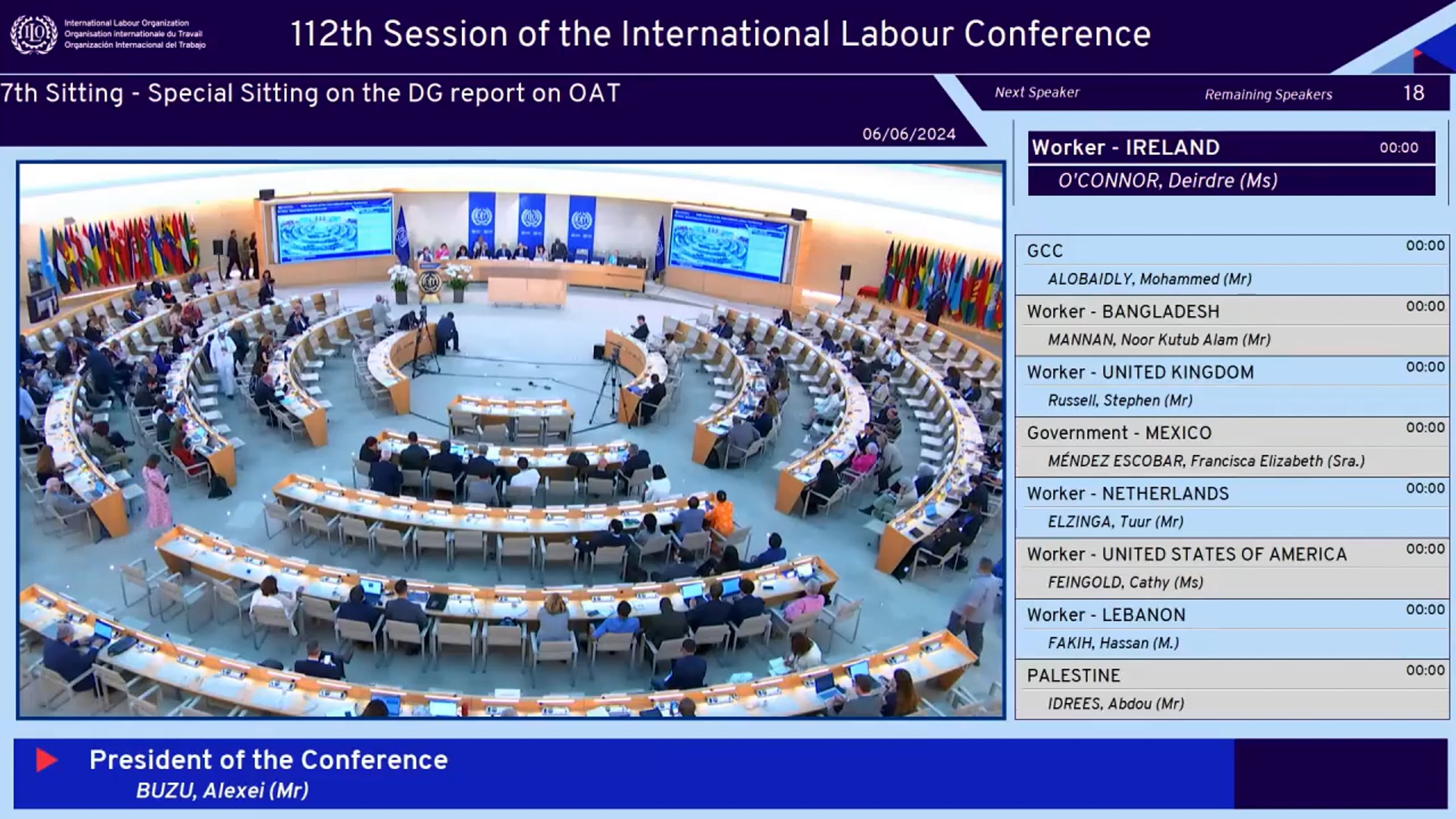Viewport: 1456px width, 819px height.
Task: Click the name "ELZINGA, Tuur (Mr)"
Action: click(x=1116, y=522)
